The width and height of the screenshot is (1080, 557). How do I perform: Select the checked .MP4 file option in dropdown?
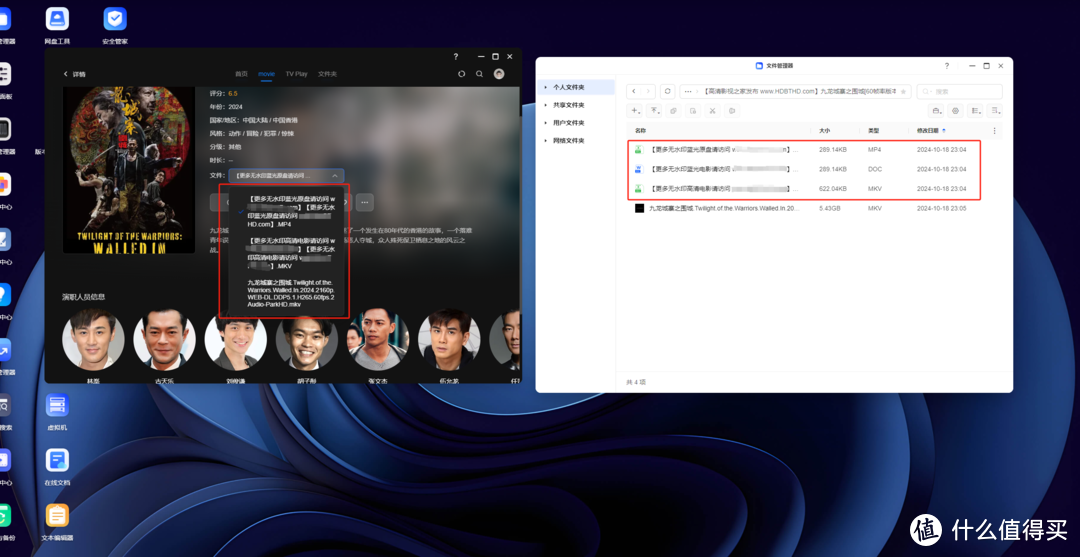point(289,211)
